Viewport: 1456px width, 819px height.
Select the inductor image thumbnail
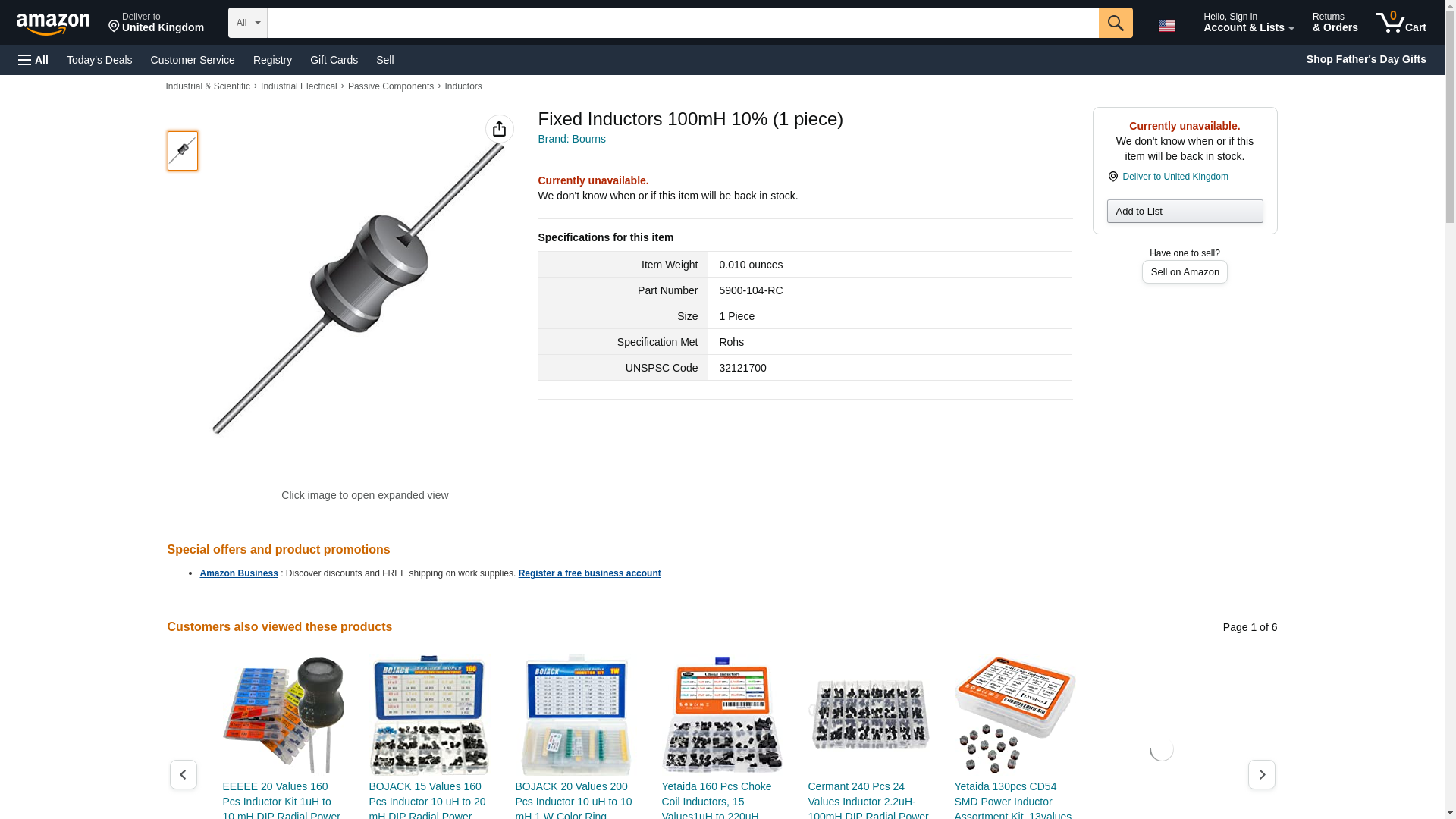pyautogui.click(x=183, y=150)
